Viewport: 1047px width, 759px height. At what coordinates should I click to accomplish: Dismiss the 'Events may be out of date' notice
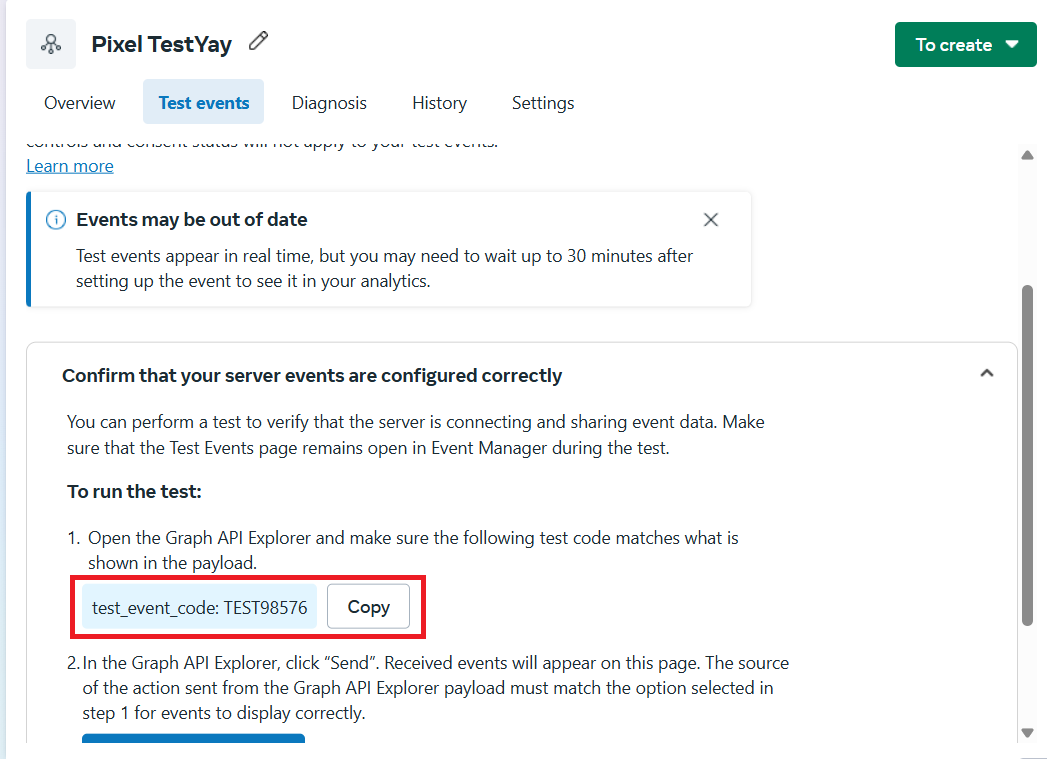tap(711, 220)
